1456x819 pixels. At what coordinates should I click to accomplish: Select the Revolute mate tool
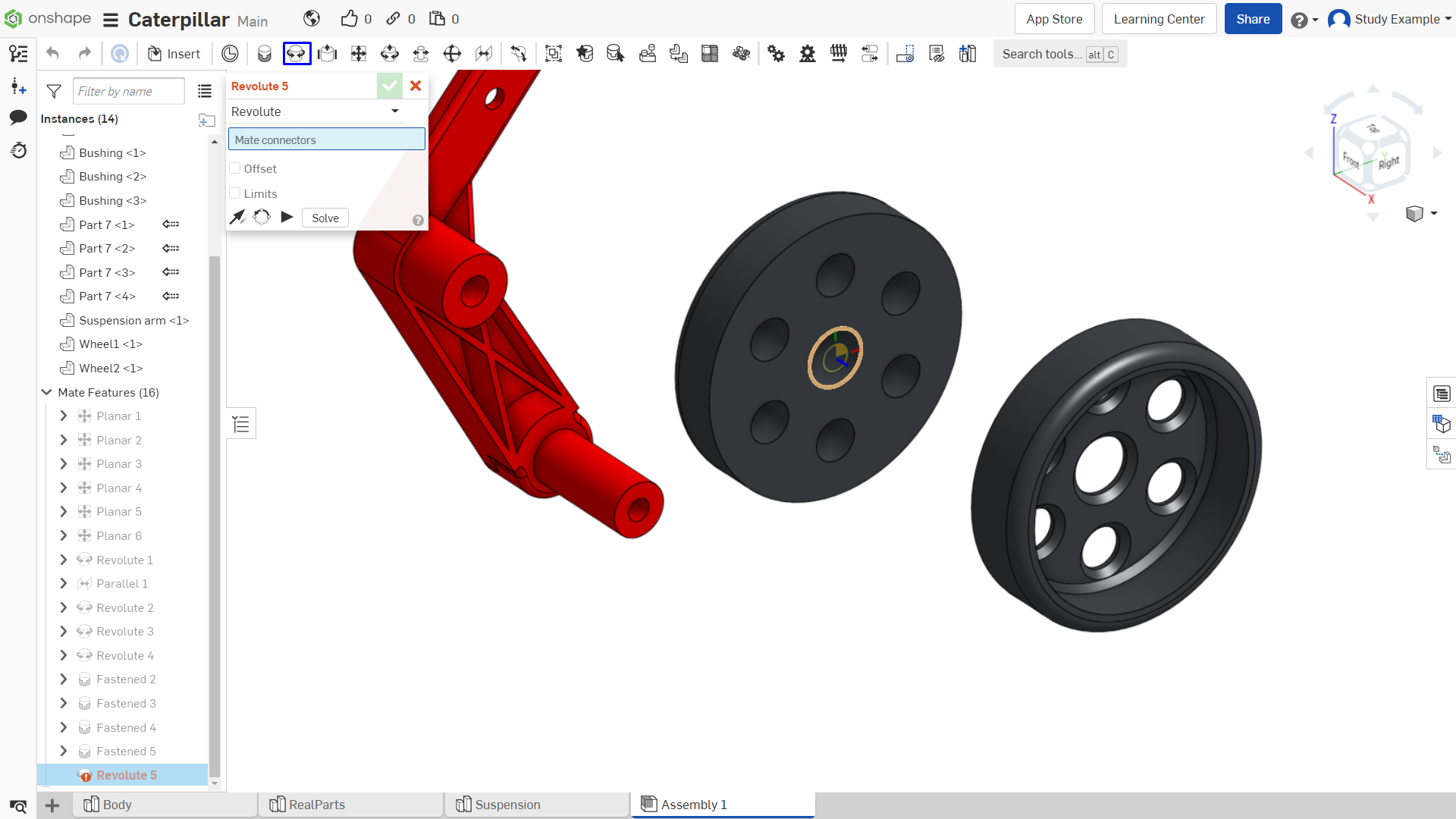(x=297, y=54)
